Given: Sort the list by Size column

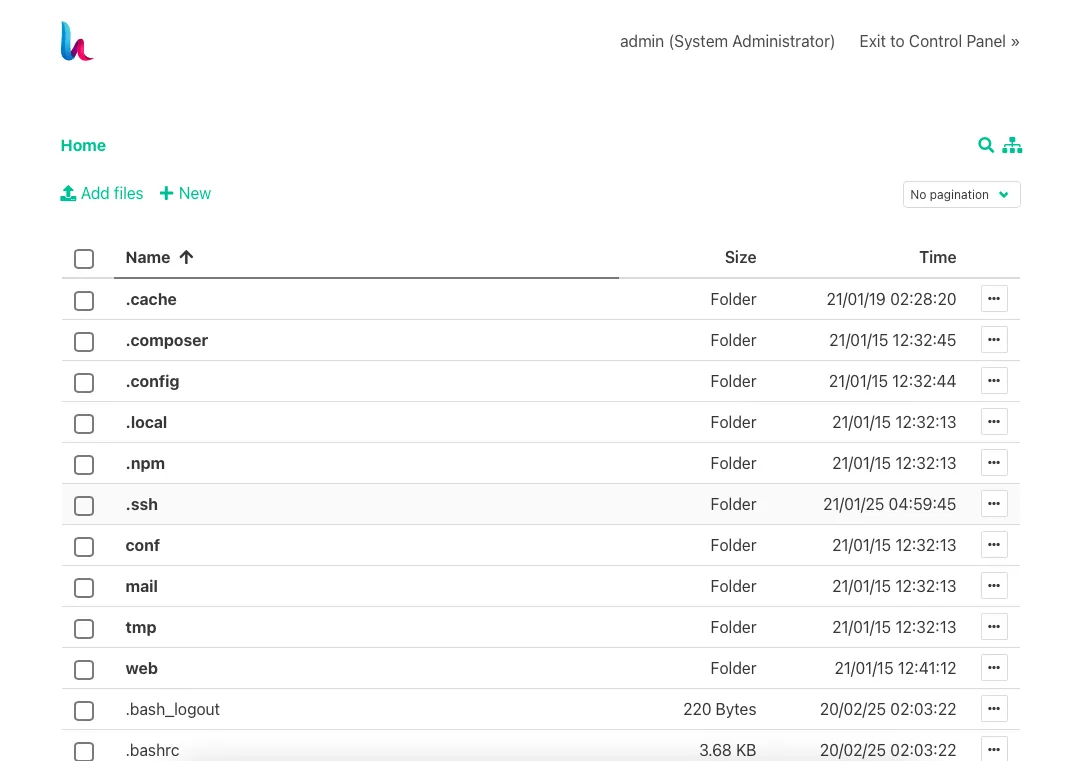Looking at the screenshot, I should (x=740, y=257).
